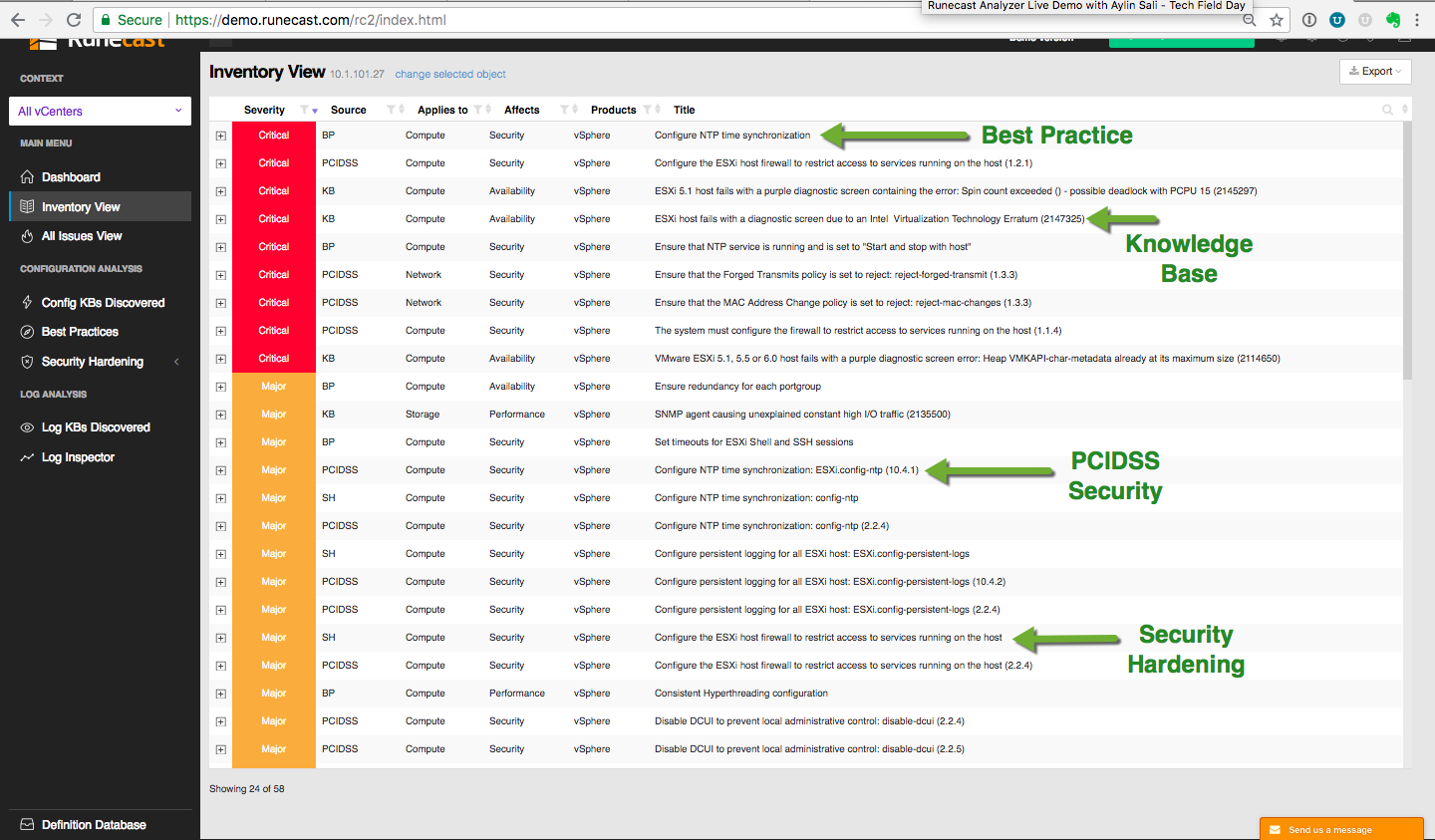Screen dimensions: 1435x840
Task: Click the blue U extension icon
Action: tap(1337, 20)
